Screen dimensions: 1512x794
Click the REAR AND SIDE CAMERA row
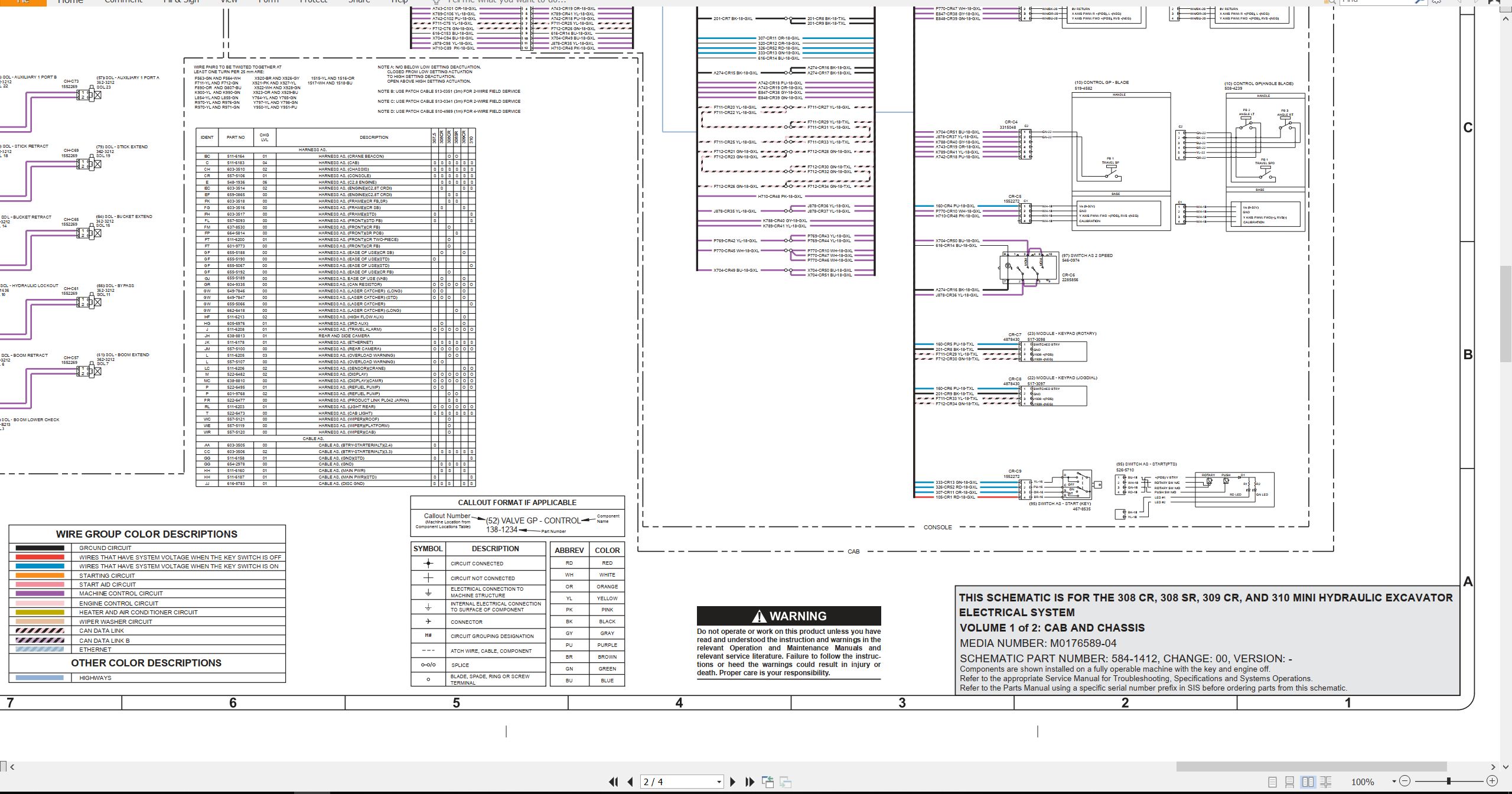click(335, 336)
